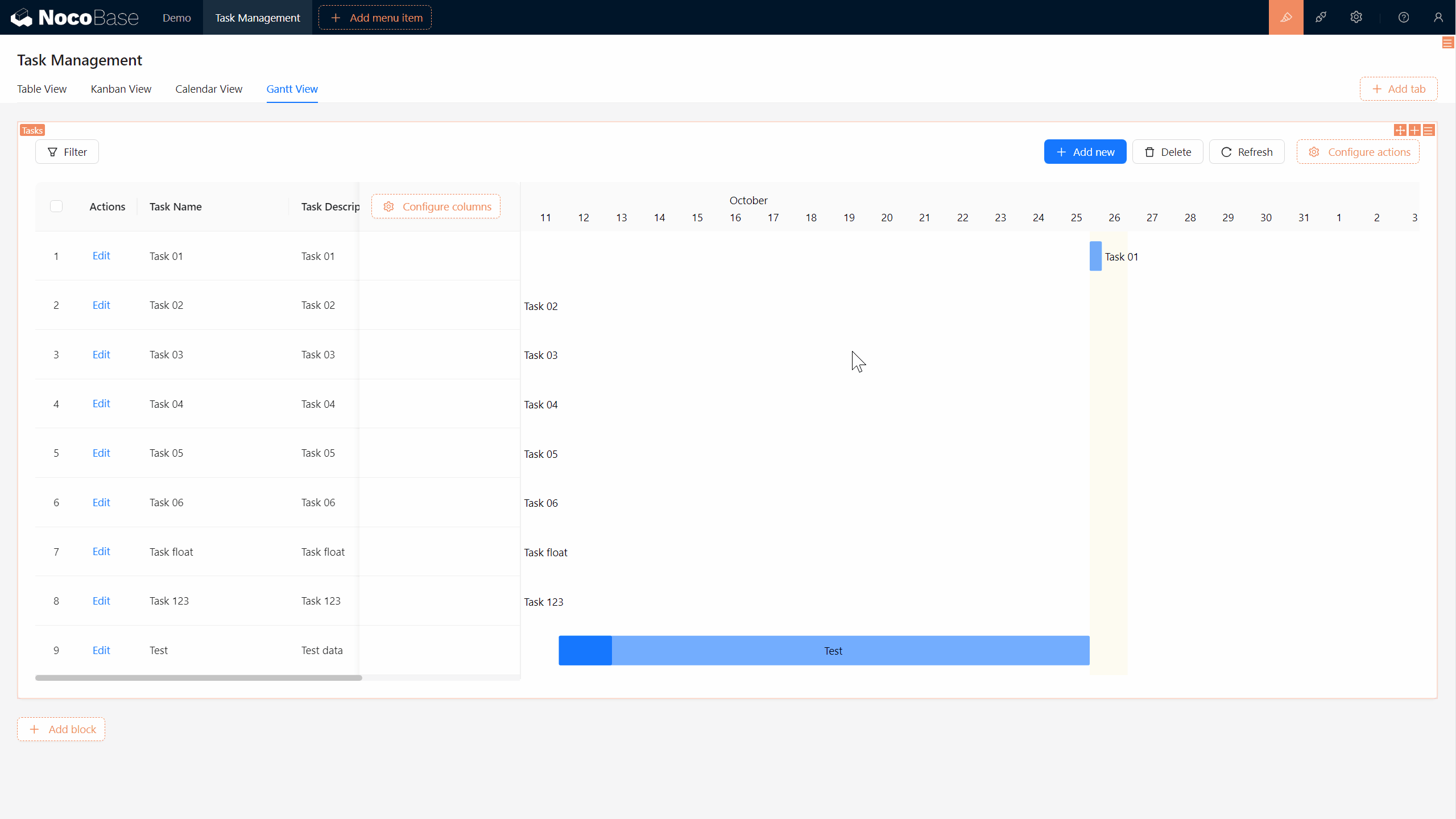1456x819 pixels.
Task: Click Task 02 label in Gantt chart
Action: click(x=541, y=306)
